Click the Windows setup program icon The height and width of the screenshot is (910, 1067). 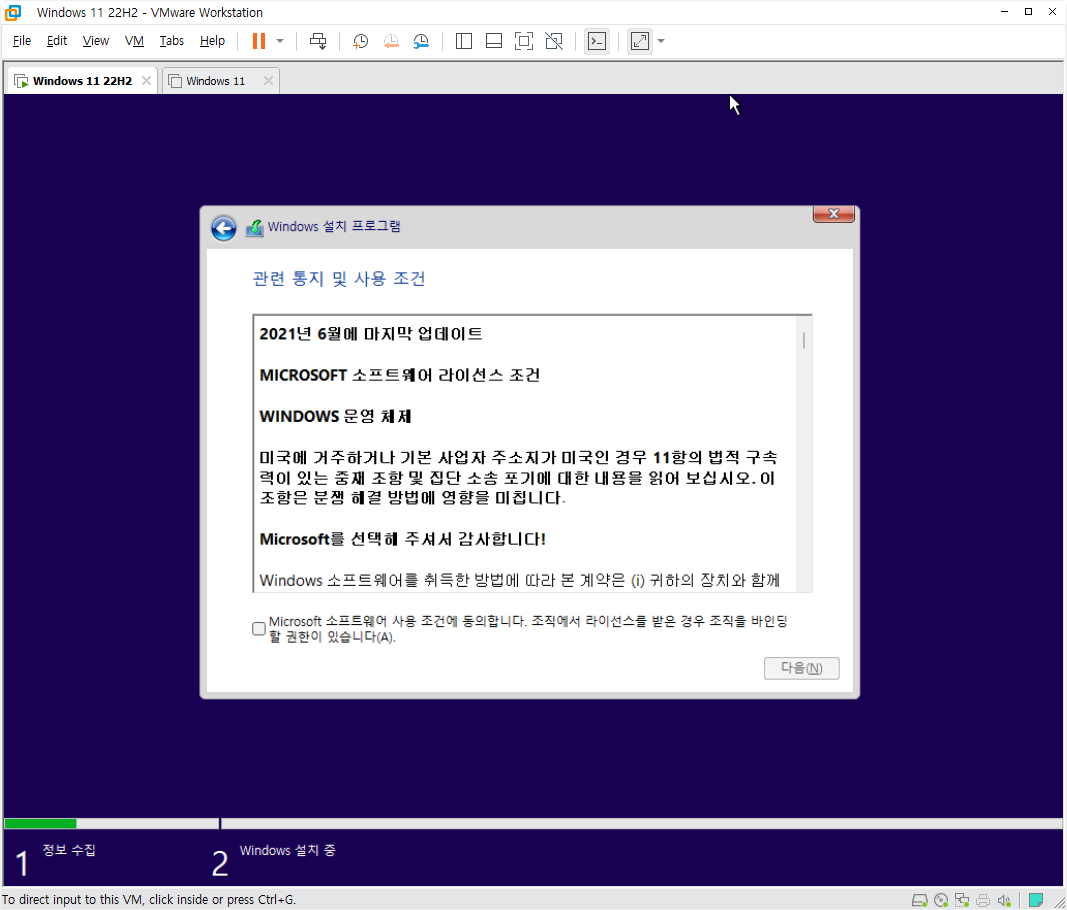tap(255, 228)
